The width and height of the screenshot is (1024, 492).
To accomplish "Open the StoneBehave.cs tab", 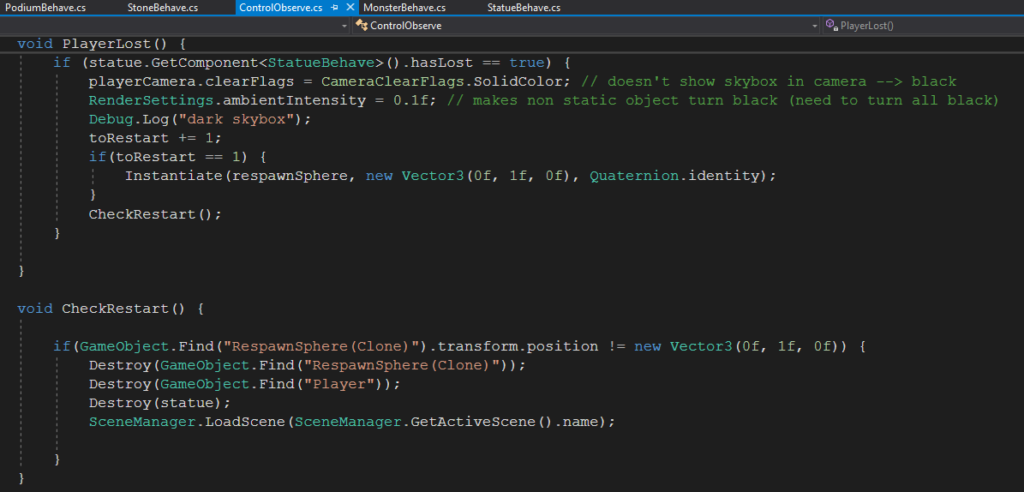I will coord(163,8).
